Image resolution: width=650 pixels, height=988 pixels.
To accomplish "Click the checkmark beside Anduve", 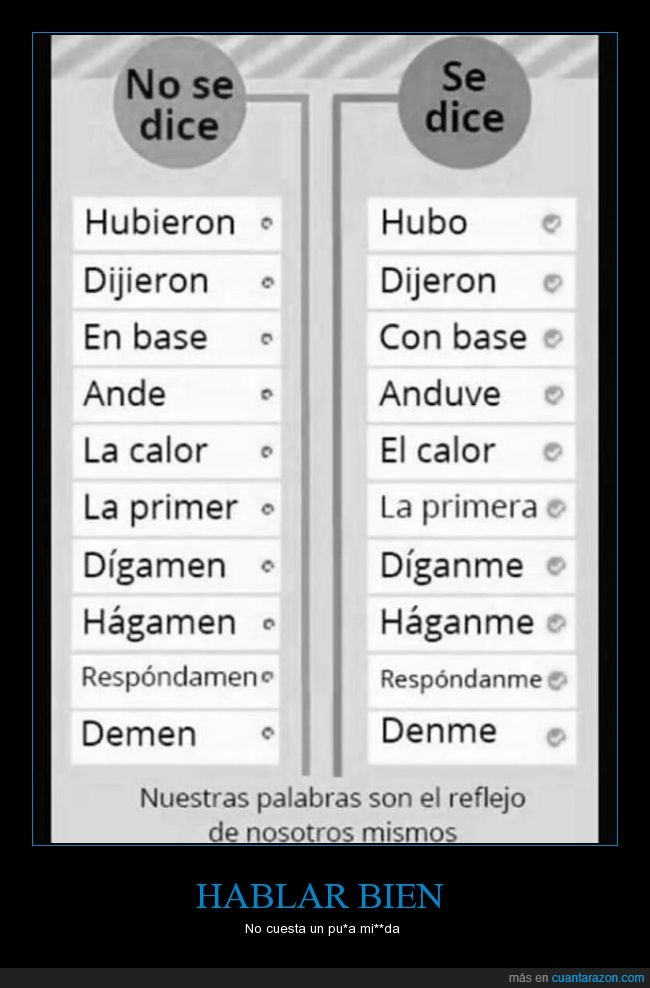I will pyautogui.click(x=553, y=395).
